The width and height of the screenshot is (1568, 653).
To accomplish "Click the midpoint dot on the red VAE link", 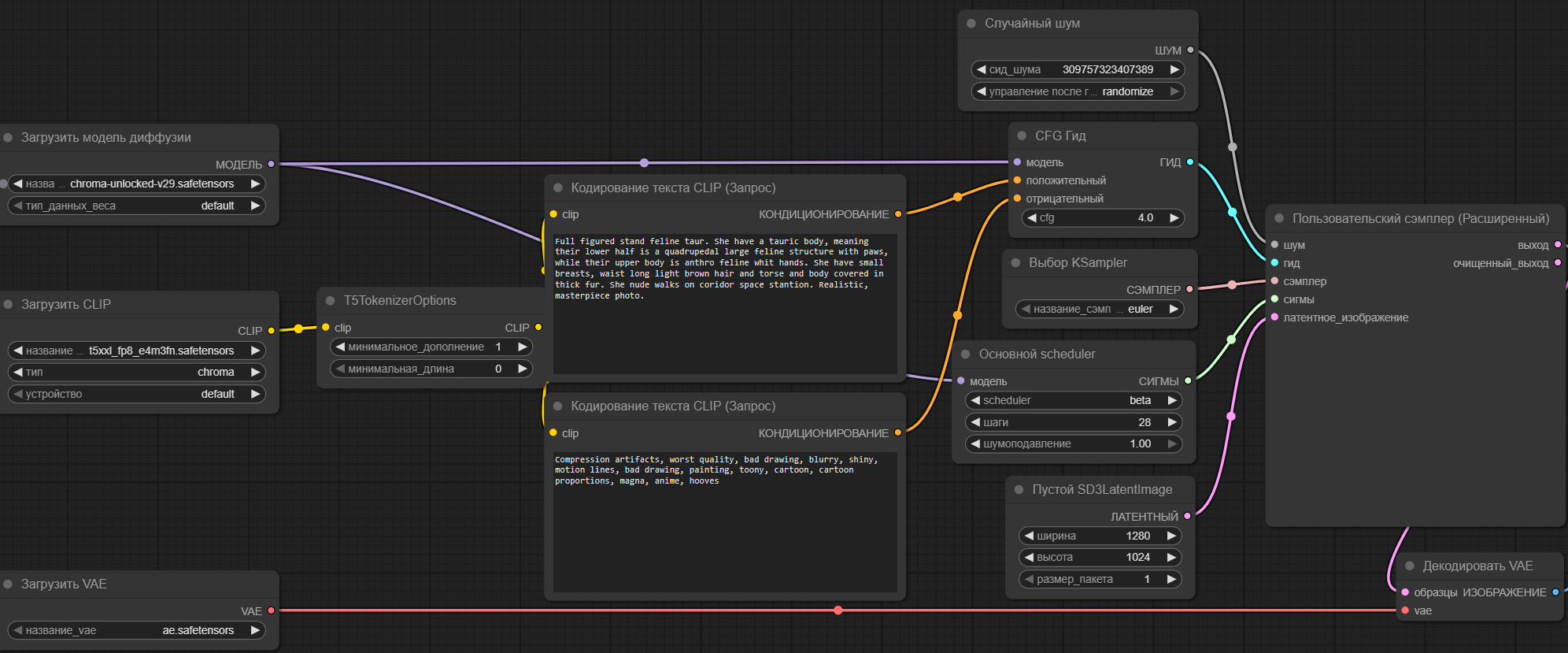I will pyautogui.click(x=838, y=610).
